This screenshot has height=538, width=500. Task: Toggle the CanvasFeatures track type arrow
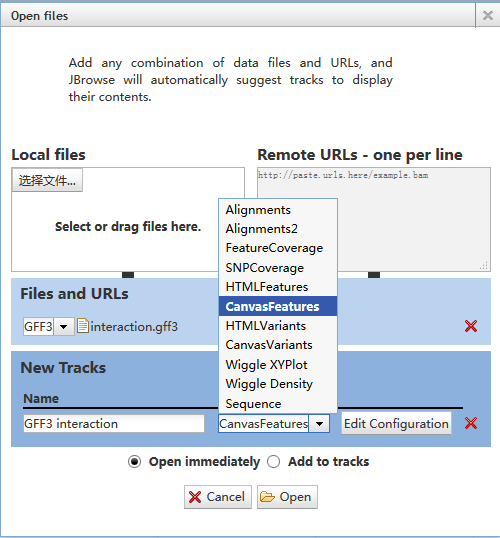pyautogui.click(x=319, y=424)
